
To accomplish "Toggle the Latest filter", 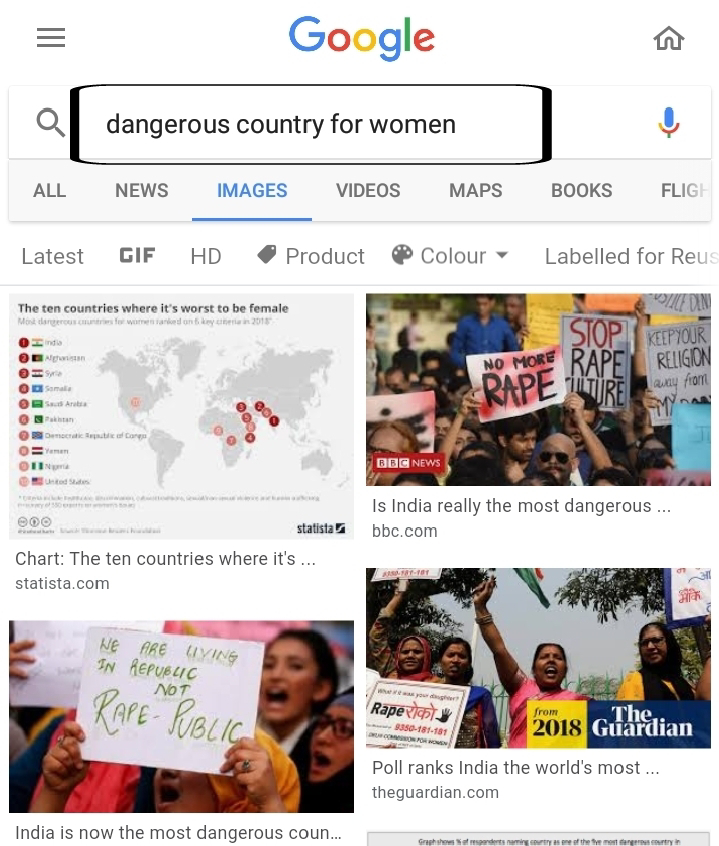I will click(x=52, y=256).
